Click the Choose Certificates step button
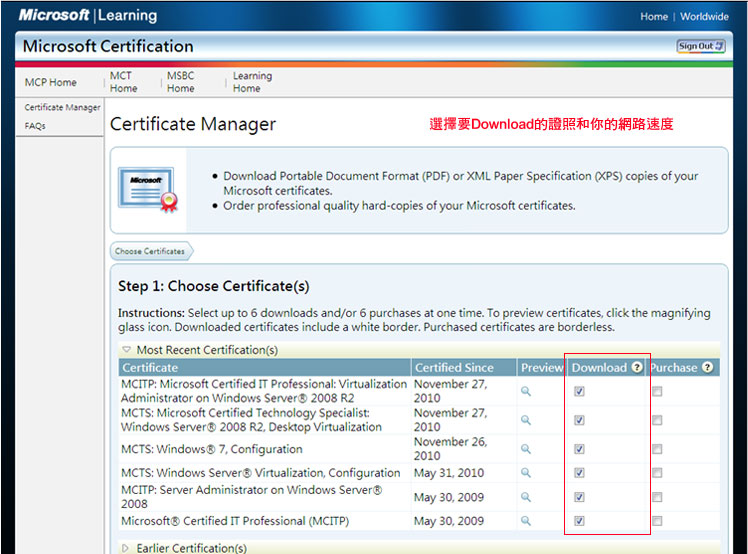 (x=151, y=251)
